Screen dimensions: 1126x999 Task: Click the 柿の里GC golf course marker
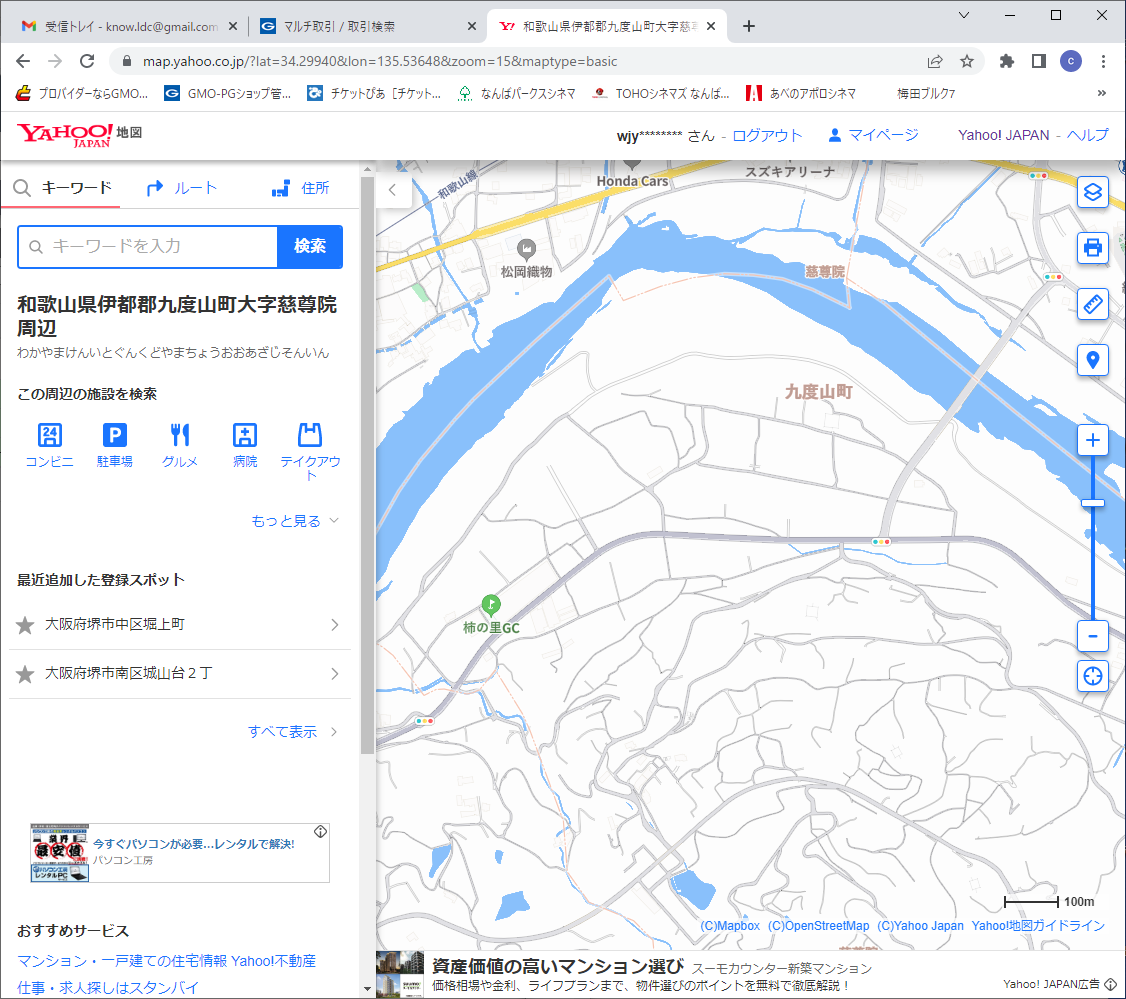pyautogui.click(x=490, y=604)
